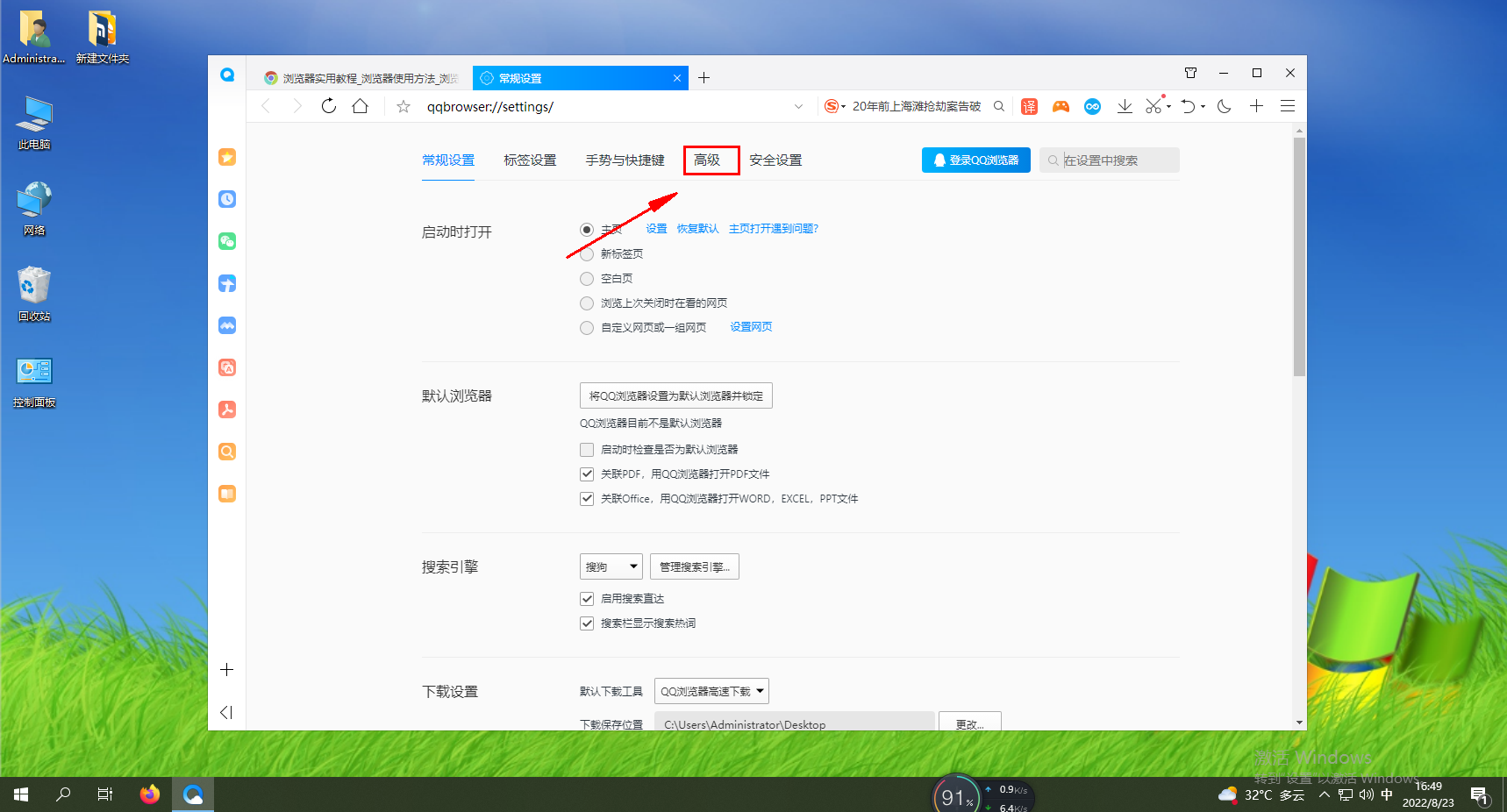The height and width of the screenshot is (812, 1507).
Task: Open the QQ浏览器高速下载 download tool dropdown
Action: 711,691
